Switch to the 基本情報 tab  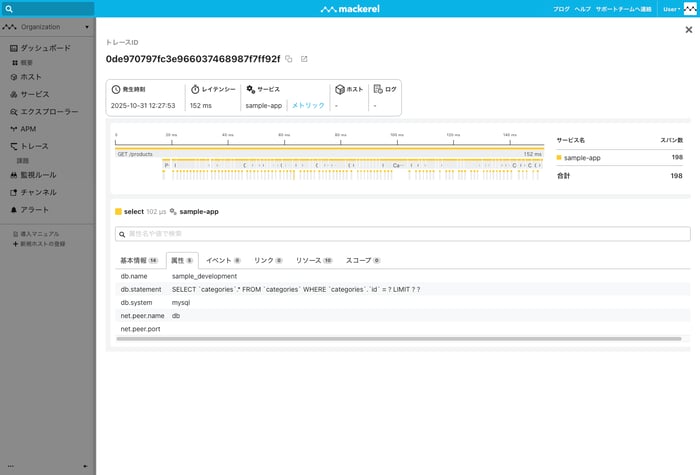(x=138, y=260)
